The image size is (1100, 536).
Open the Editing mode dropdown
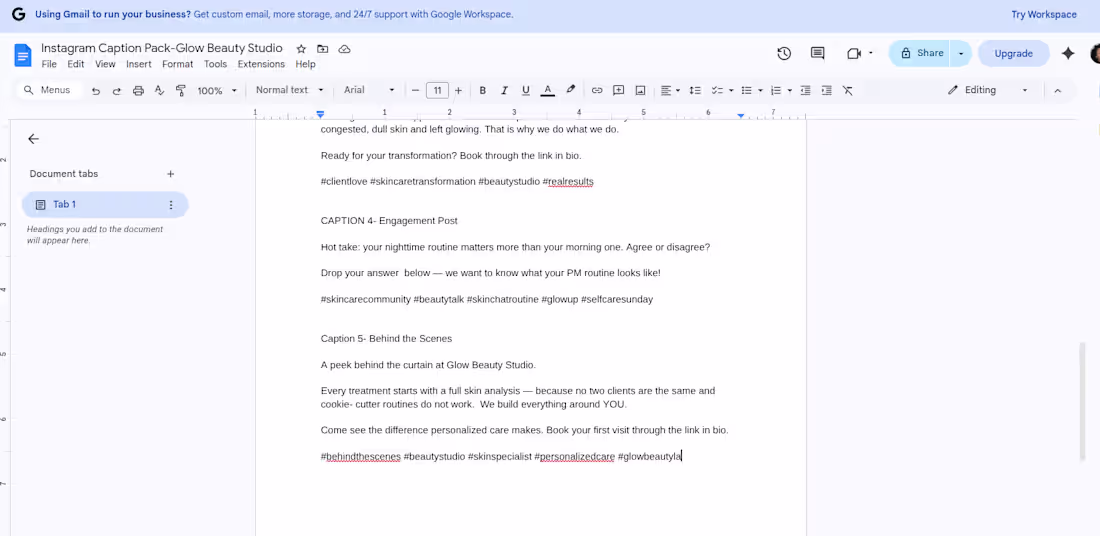click(x=988, y=90)
